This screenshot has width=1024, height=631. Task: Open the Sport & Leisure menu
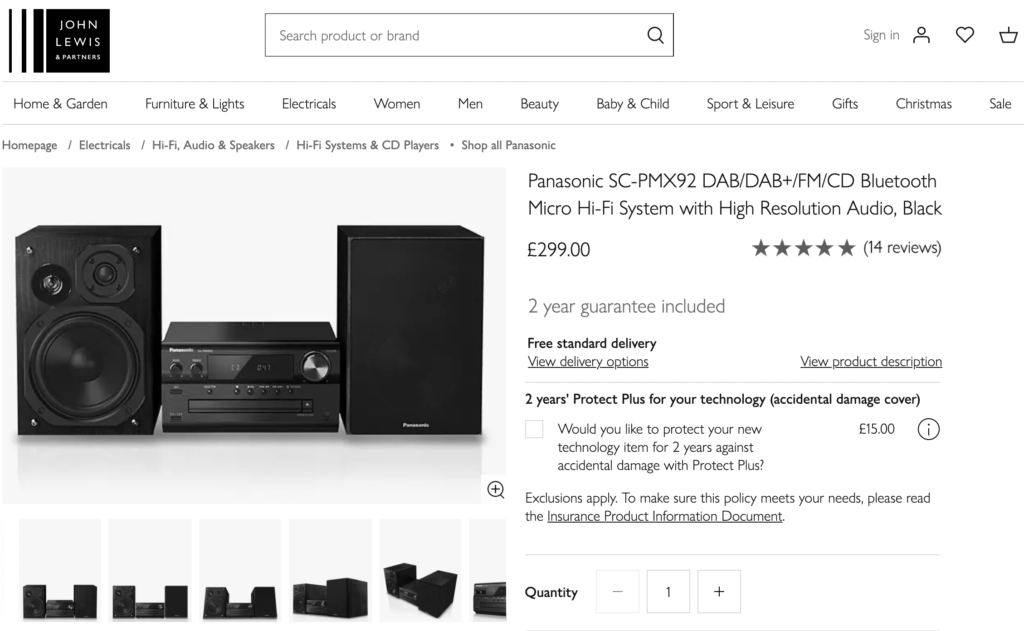tap(750, 104)
